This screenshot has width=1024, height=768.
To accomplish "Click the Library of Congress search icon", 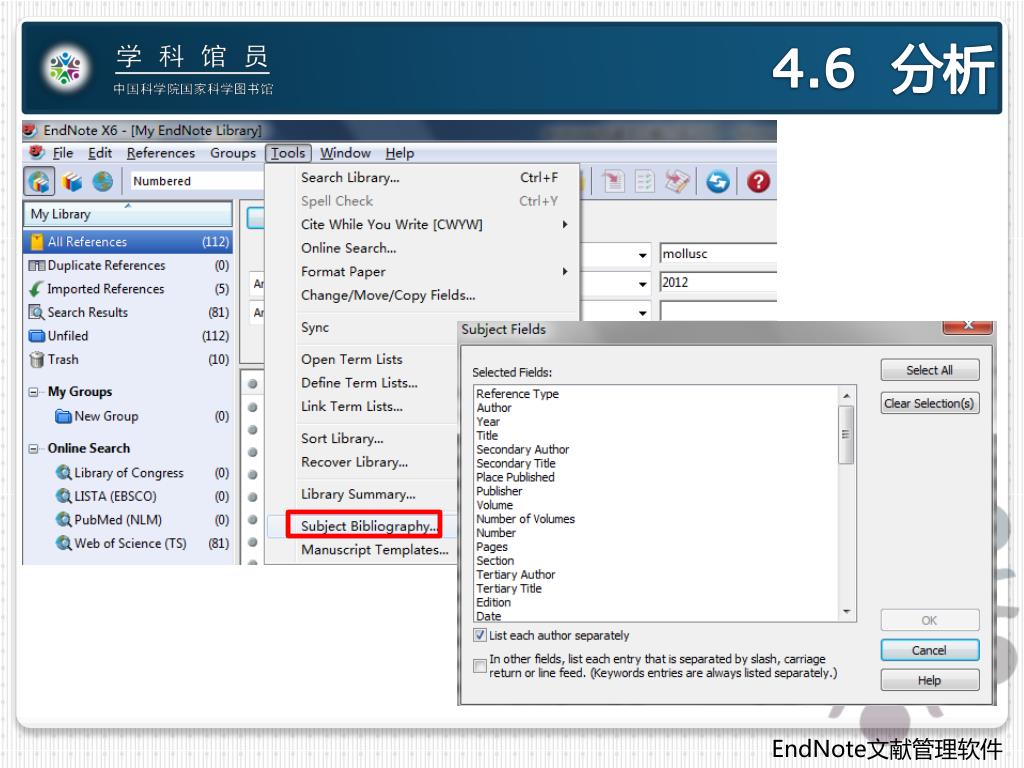I will (63, 472).
